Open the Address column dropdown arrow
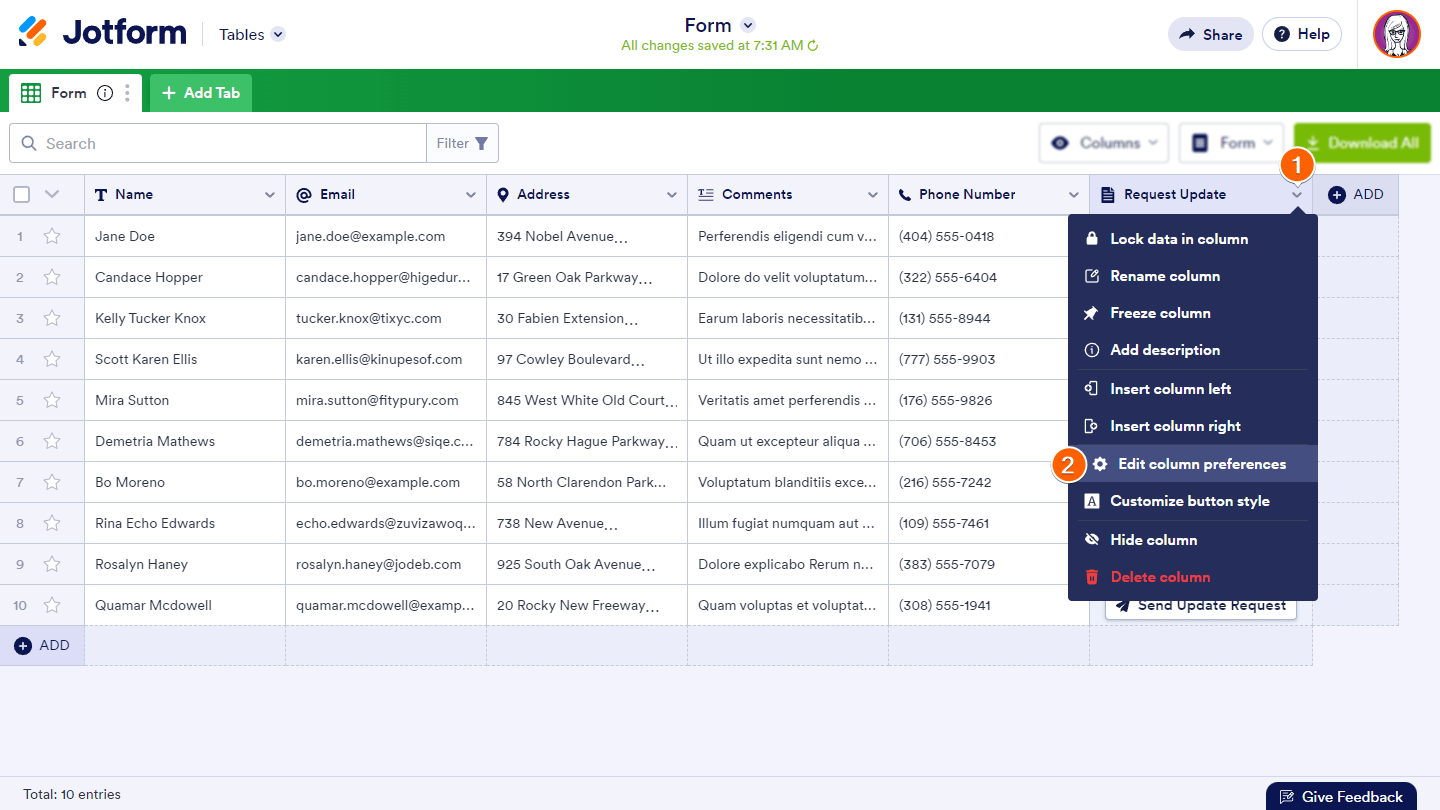This screenshot has height=810, width=1440. click(x=671, y=195)
